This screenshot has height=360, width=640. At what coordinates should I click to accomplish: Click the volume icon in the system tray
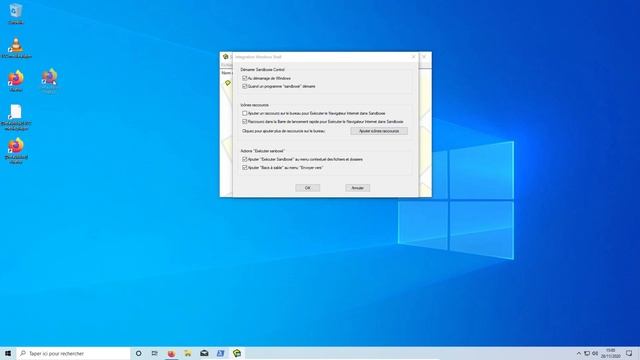[595, 353]
